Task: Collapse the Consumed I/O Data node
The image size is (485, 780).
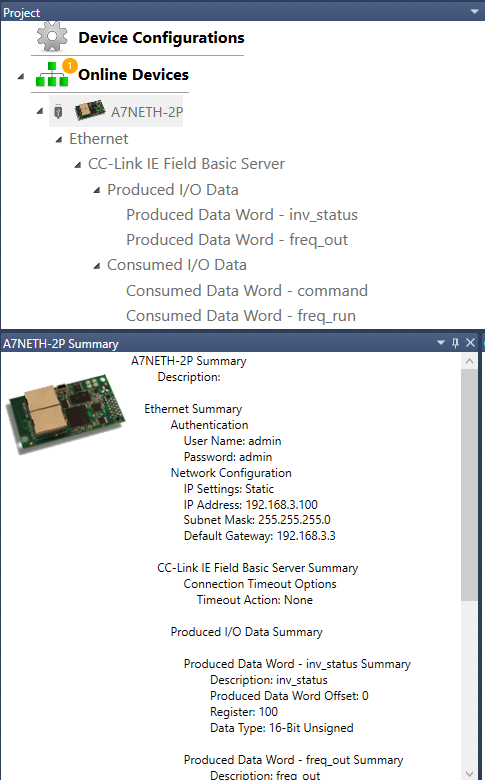Action: pos(97,266)
